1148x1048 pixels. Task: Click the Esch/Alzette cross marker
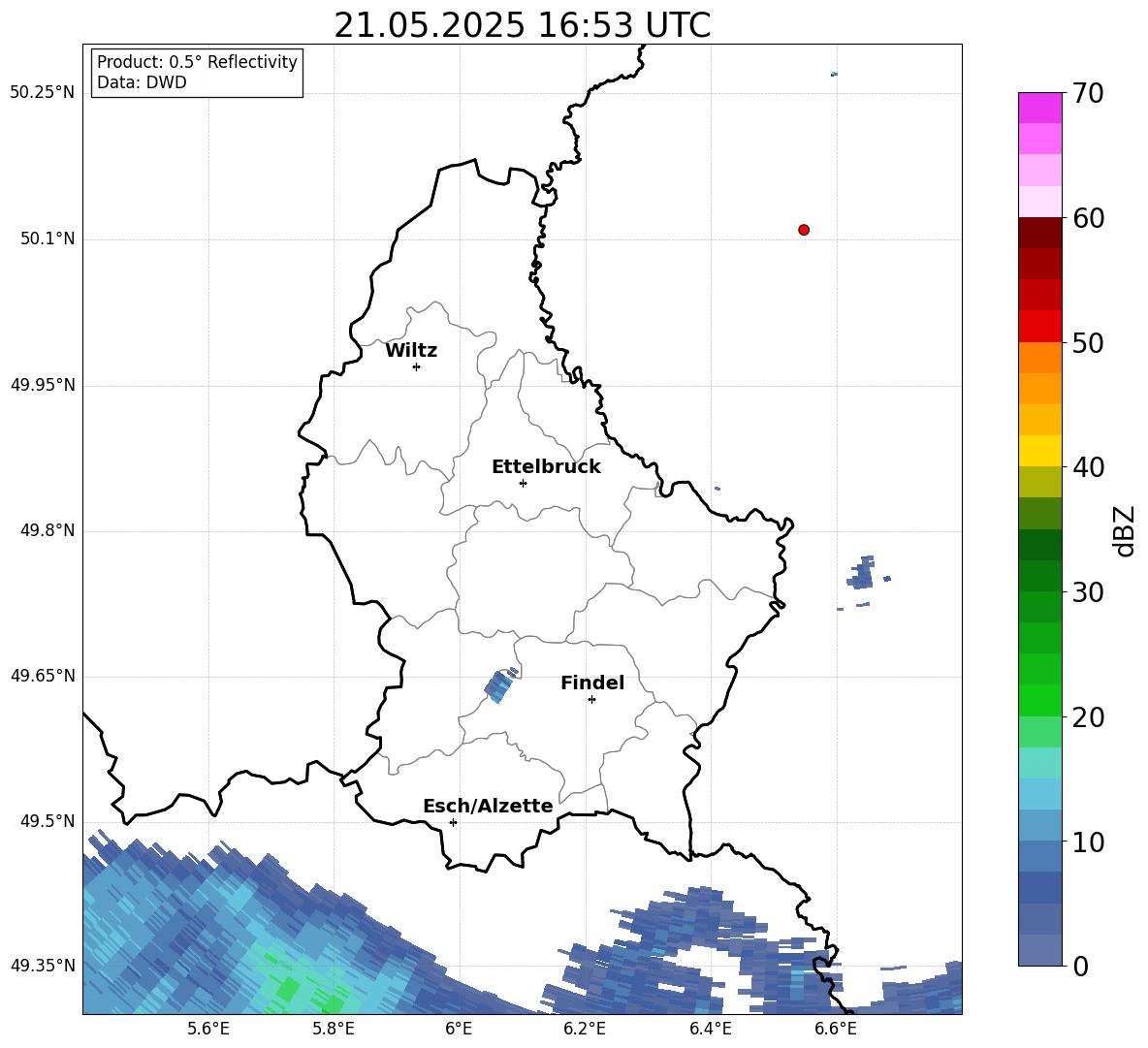(453, 822)
